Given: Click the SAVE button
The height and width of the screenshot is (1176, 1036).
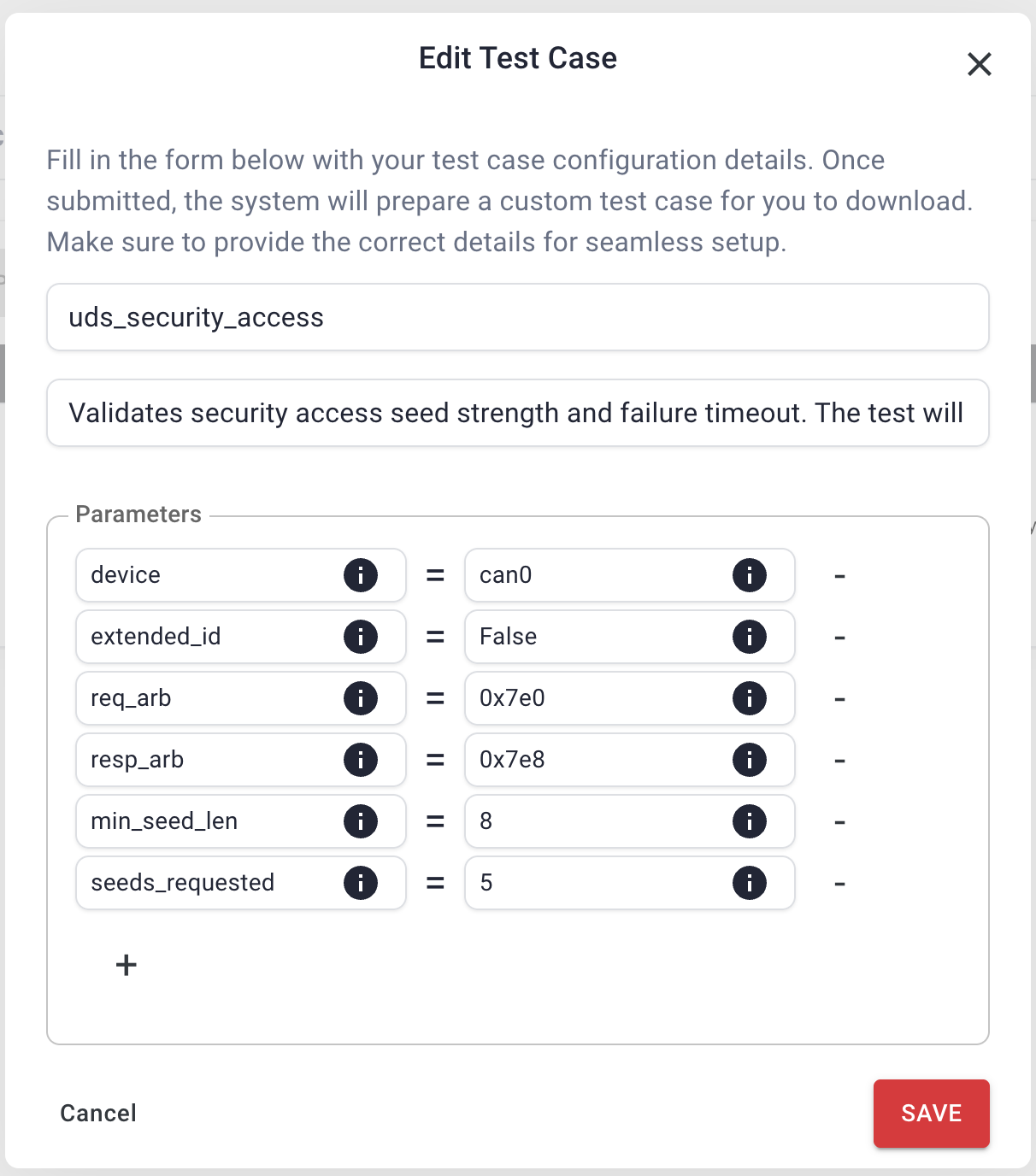Looking at the screenshot, I should point(931,1113).
